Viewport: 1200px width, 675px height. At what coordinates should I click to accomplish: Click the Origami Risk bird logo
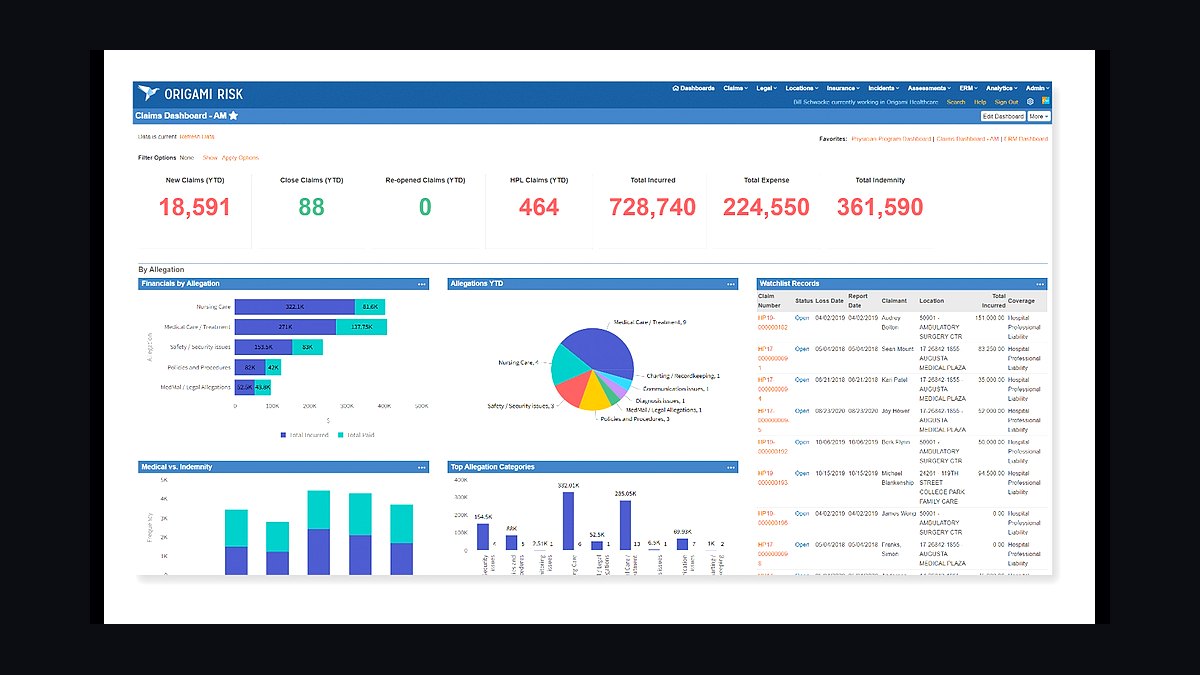point(149,93)
